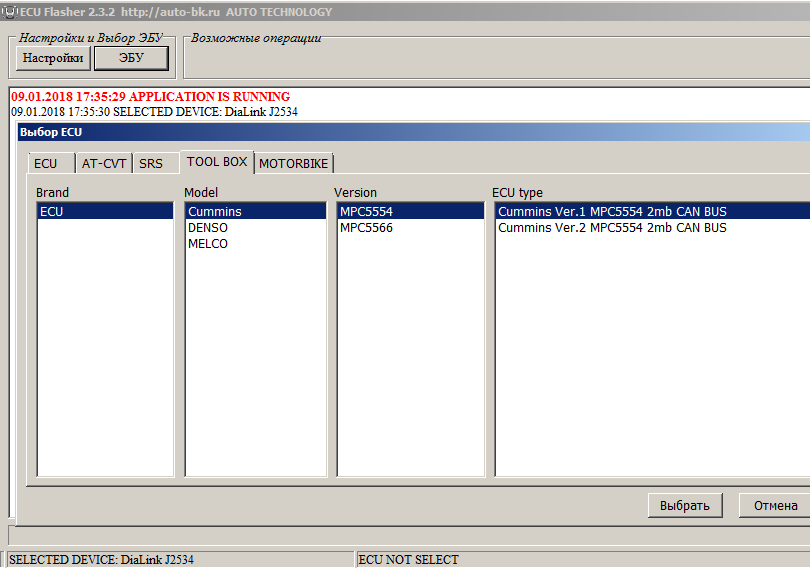This screenshot has width=810, height=568.
Task: Select MPC5566 in the Version list
Action: (x=411, y=228)
